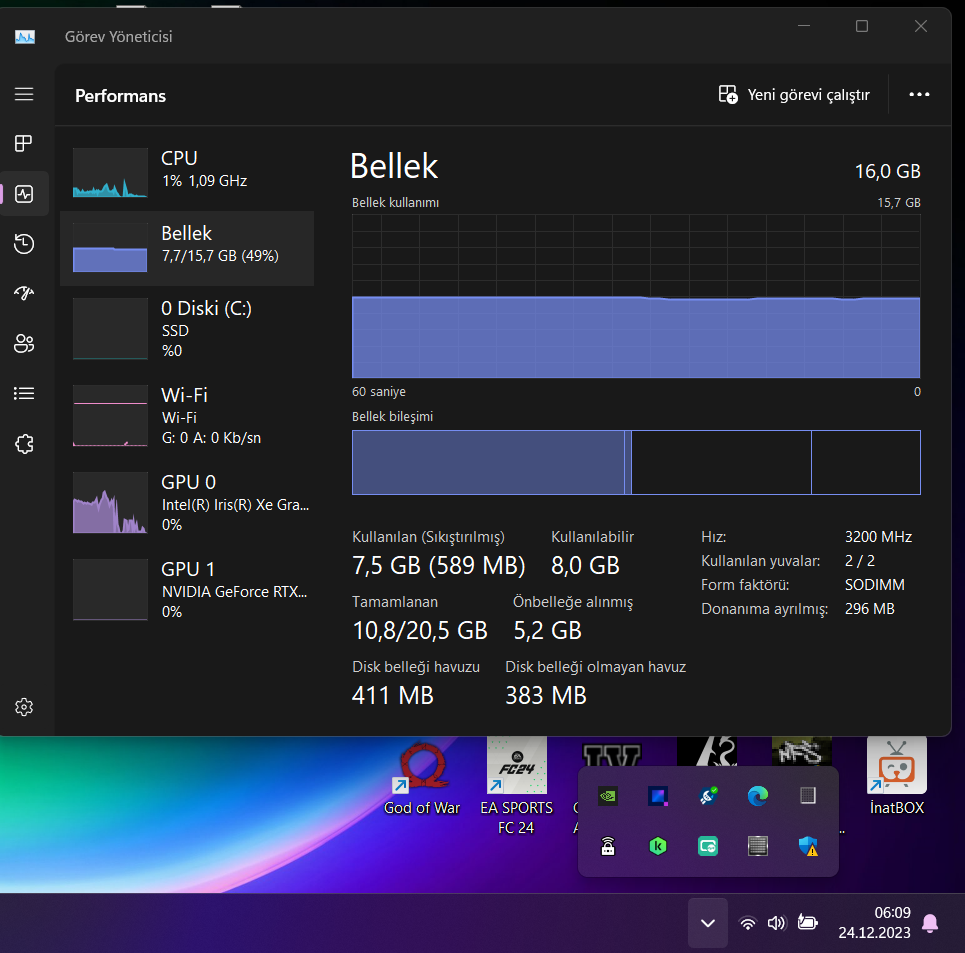Select the CPU performance entry
This screenshot has width=965, height=953.
click(187, 173)
